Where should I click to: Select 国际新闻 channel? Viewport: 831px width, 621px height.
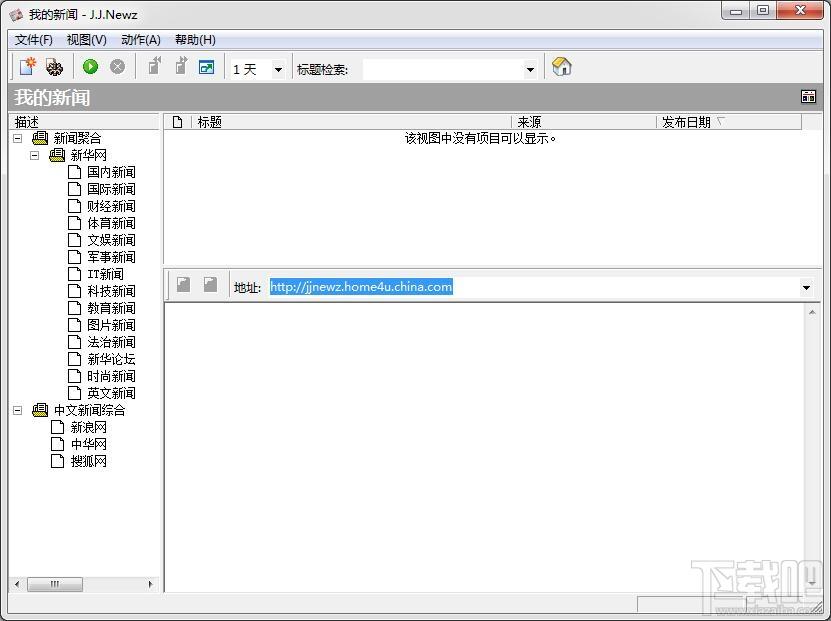[x=111, y=189]
